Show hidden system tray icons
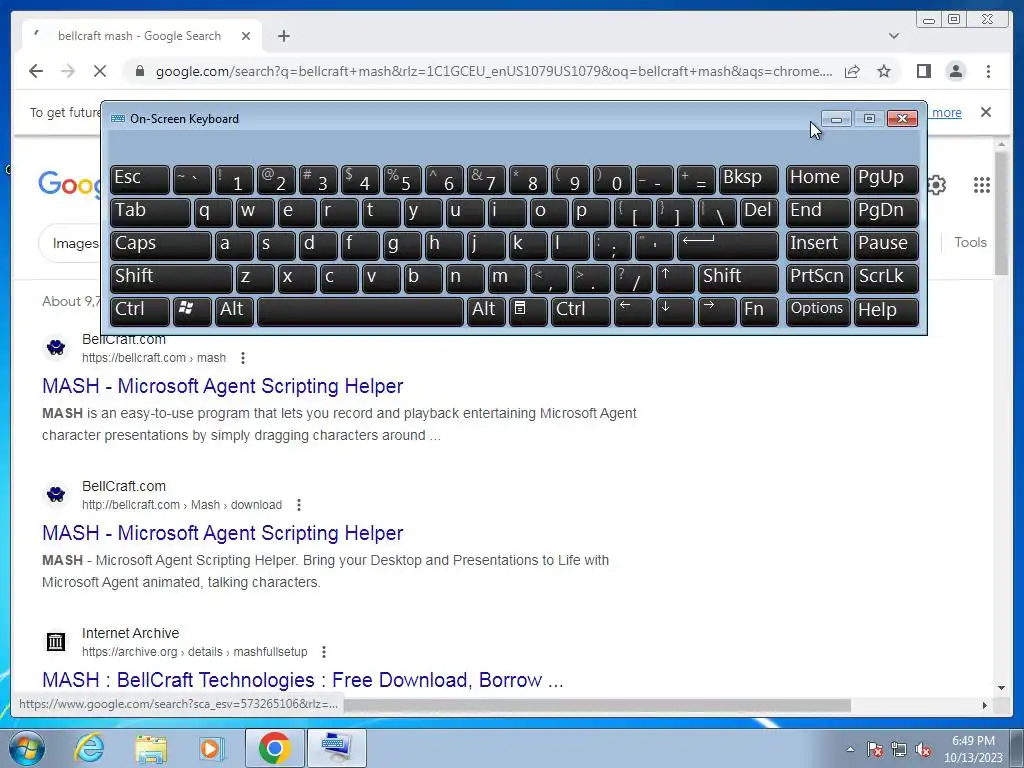 (x=850, y=749)
